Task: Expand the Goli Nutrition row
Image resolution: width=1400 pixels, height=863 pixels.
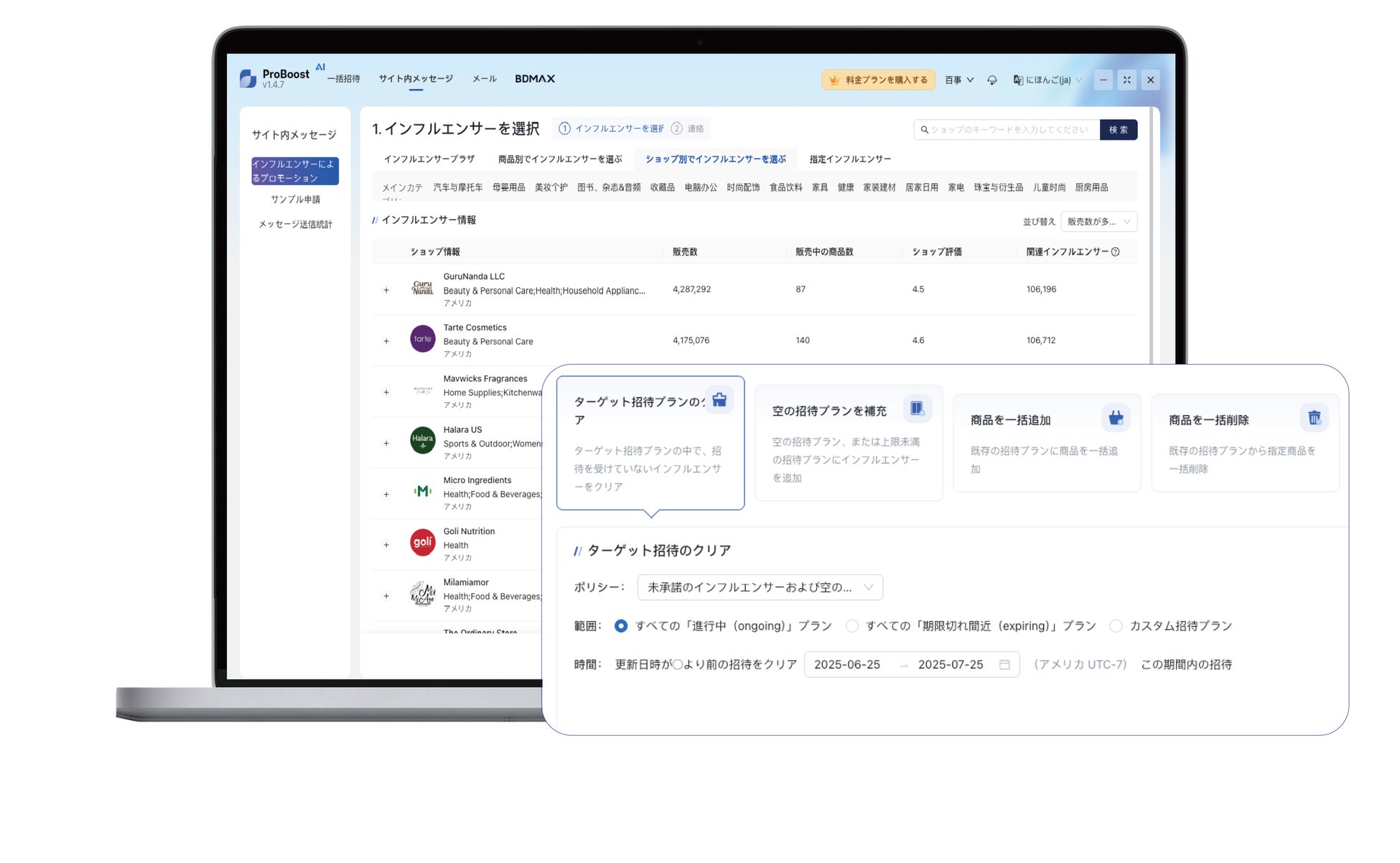Action: (x=386, y=545)
